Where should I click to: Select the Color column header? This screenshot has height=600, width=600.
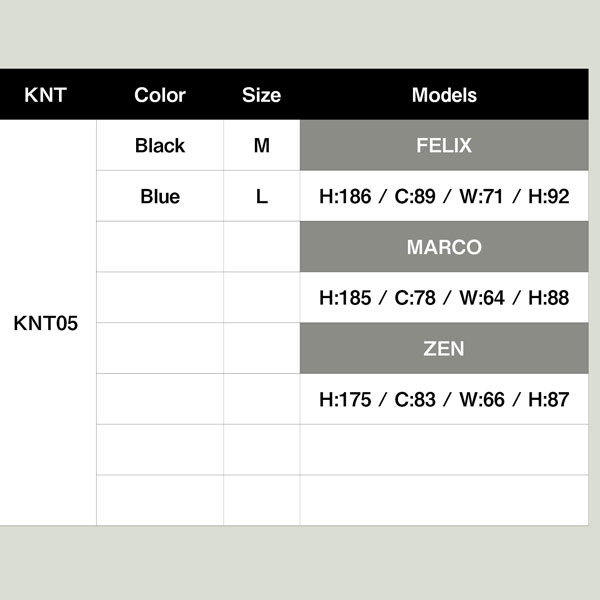tap(160, 95)
